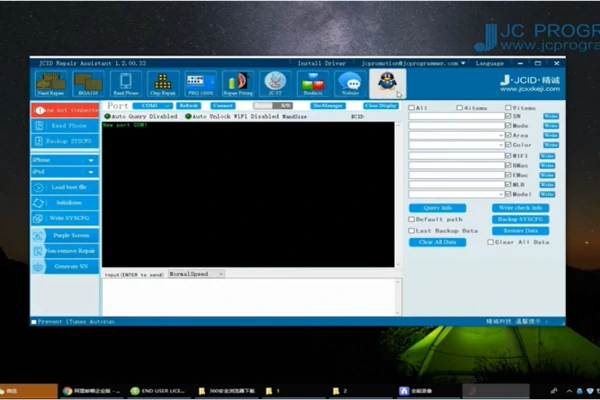Click the Restore Data button
Viewport: 600px width, 400px height.
[x=520, y=231]
